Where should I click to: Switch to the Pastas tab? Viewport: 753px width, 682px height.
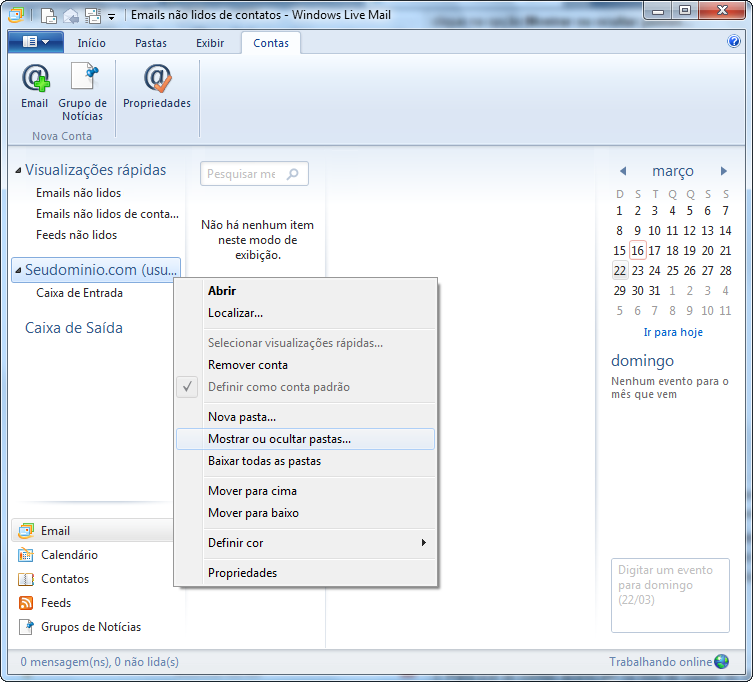[151, 43]
